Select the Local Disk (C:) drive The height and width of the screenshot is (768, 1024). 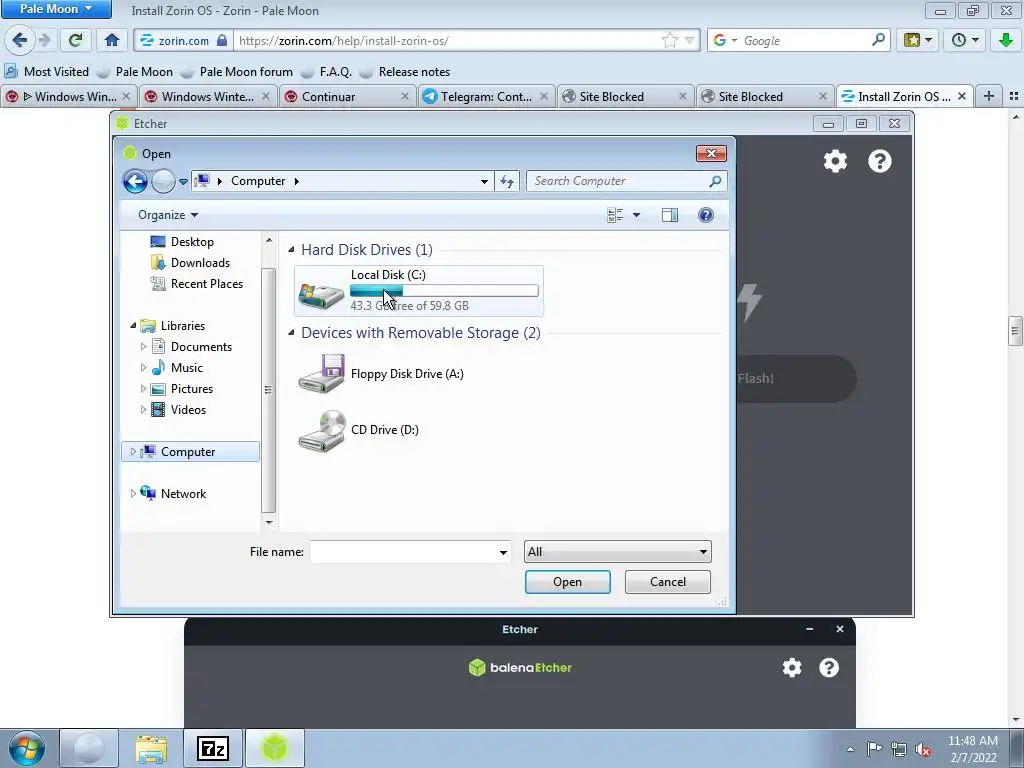419,291
